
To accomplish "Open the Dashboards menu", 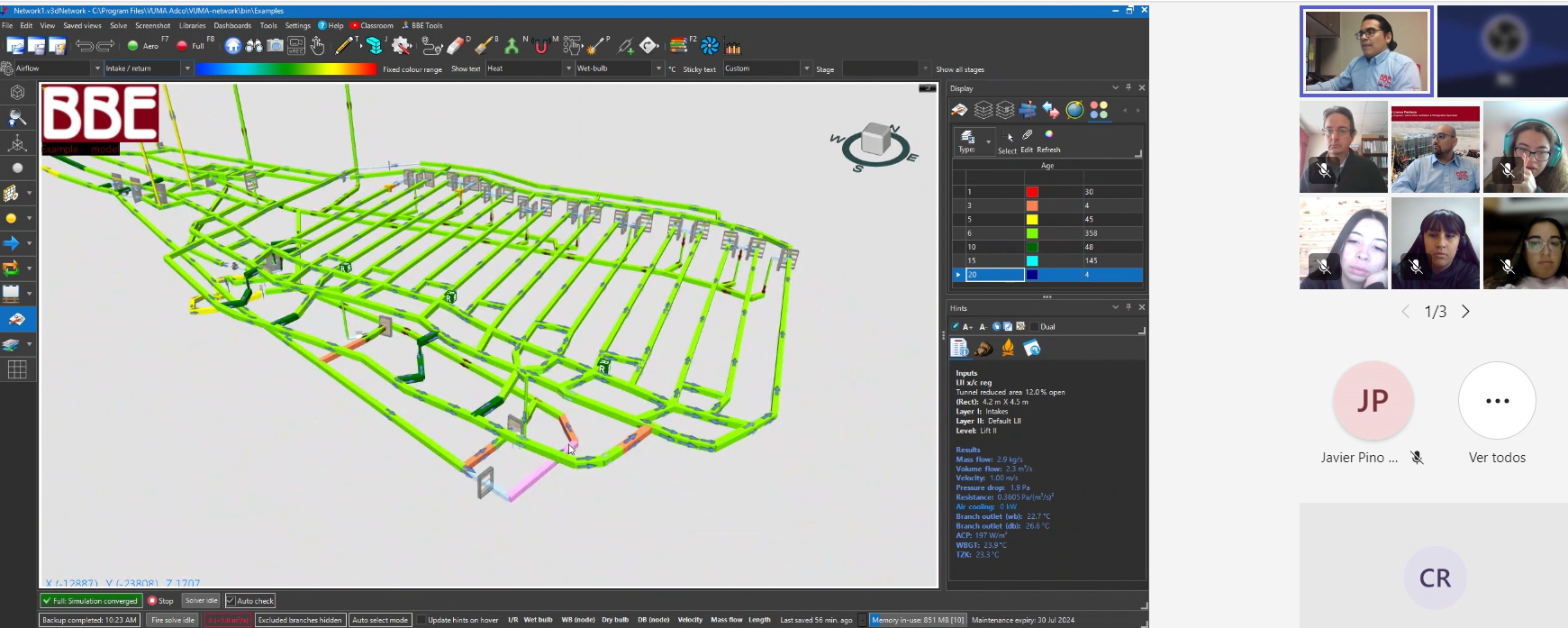I will tap(232, 25).
